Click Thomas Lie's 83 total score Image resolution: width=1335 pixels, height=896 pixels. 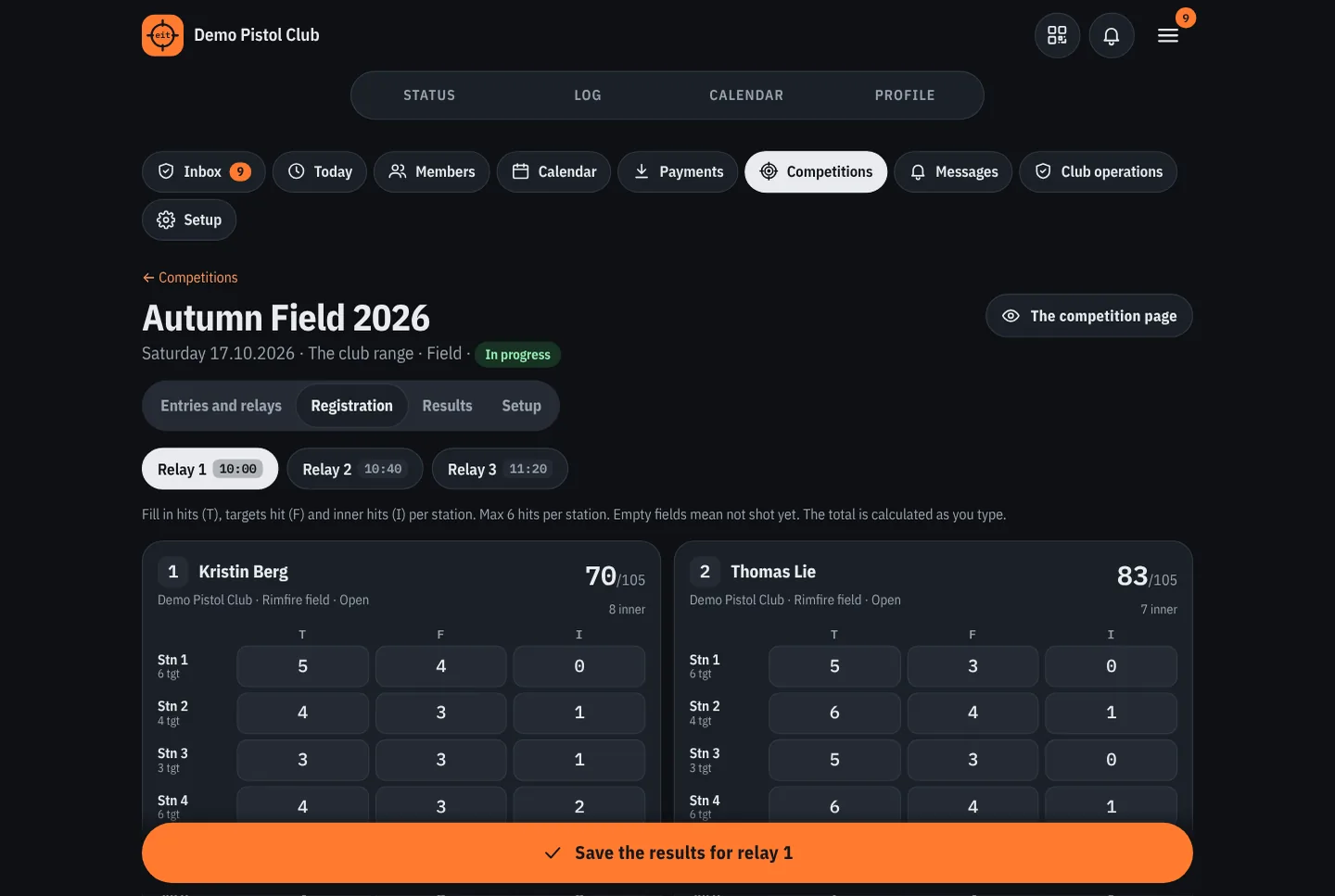point(1132,576)
